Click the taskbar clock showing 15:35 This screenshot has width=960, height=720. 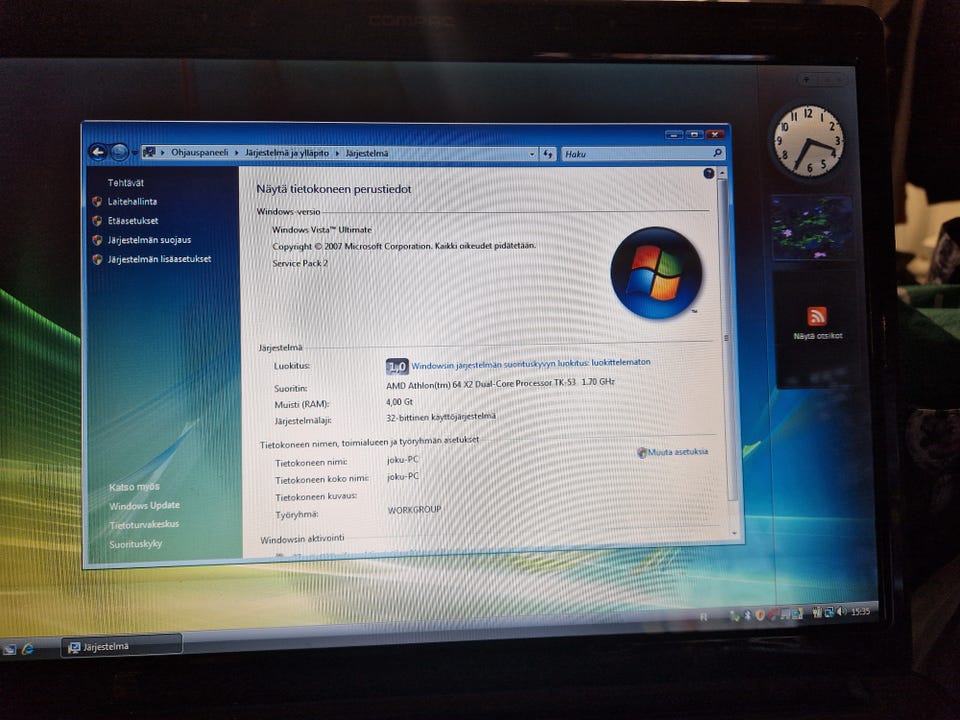click(x=860, y=611)
